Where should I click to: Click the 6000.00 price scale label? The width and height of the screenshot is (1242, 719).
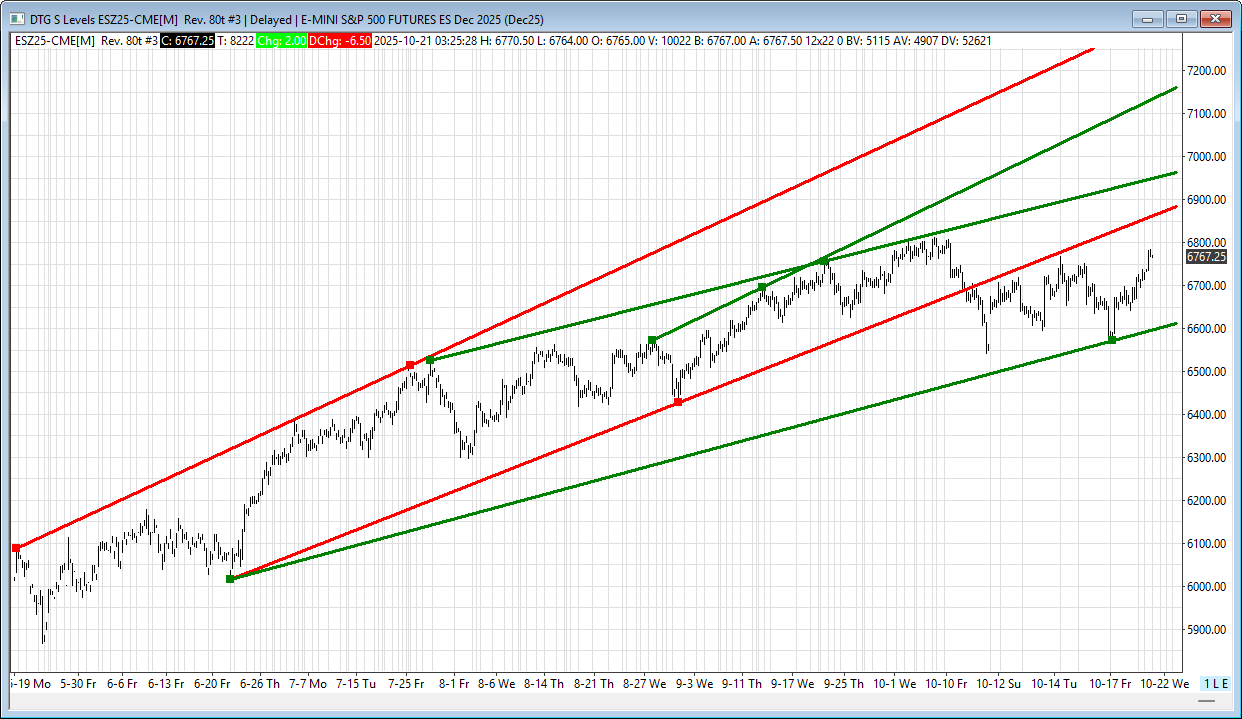point(1205,587)
